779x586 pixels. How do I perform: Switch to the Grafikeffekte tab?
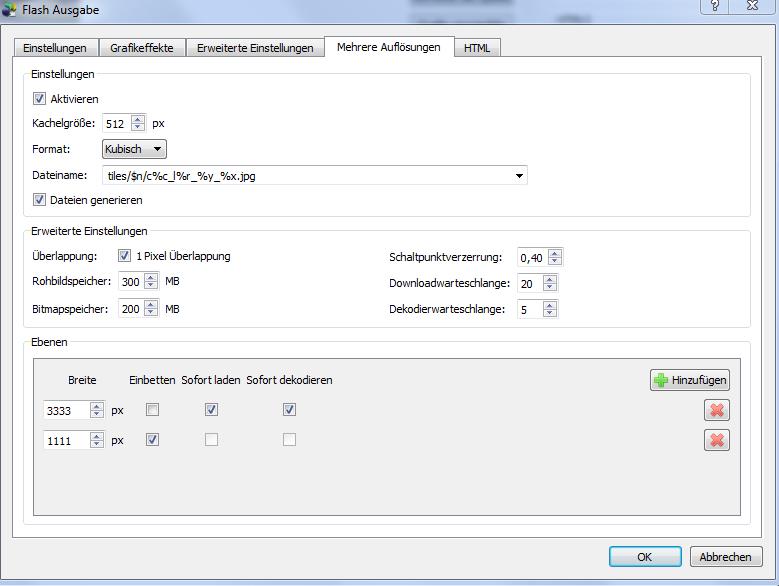coord(142,48)
